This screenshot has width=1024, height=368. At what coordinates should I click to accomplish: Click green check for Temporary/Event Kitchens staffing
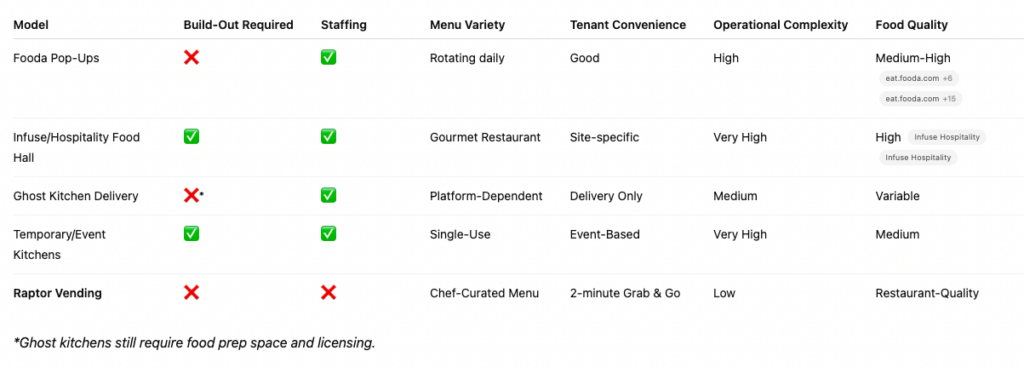328,234
